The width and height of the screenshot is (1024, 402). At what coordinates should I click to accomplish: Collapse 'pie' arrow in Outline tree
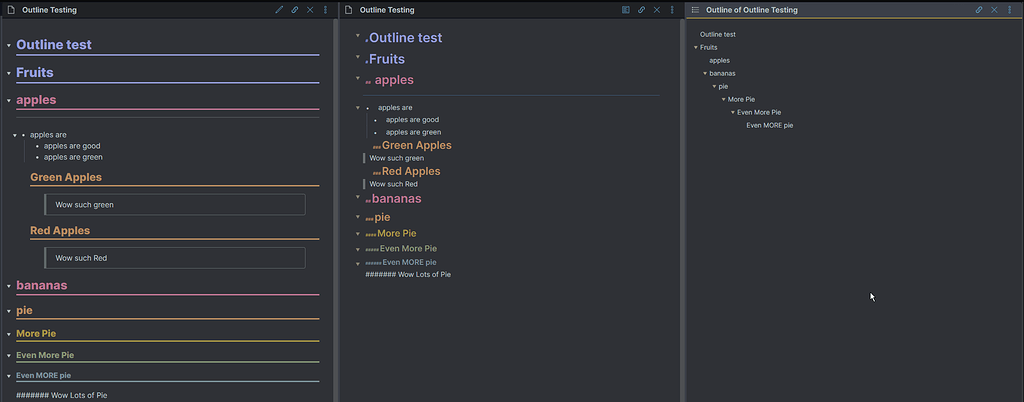(714, 87)
